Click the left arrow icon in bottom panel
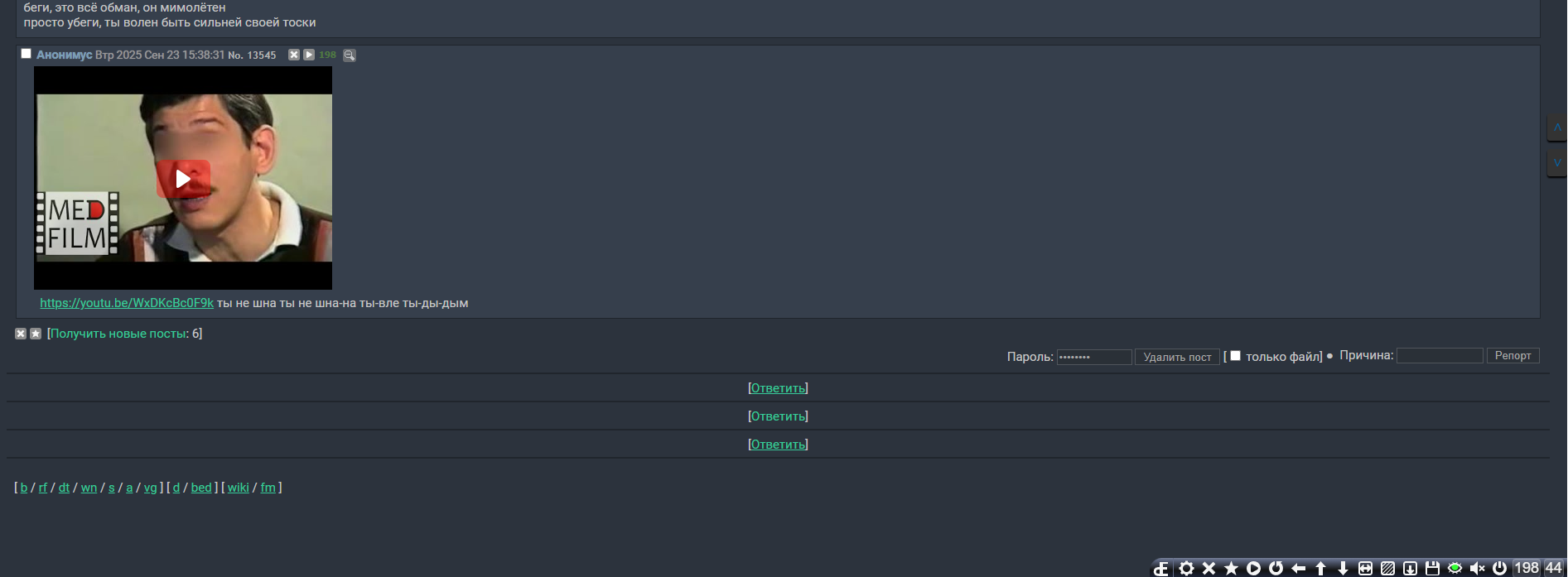This screenshot has width=1568, height=577. pyautogui.click(x=1299, y=568)
